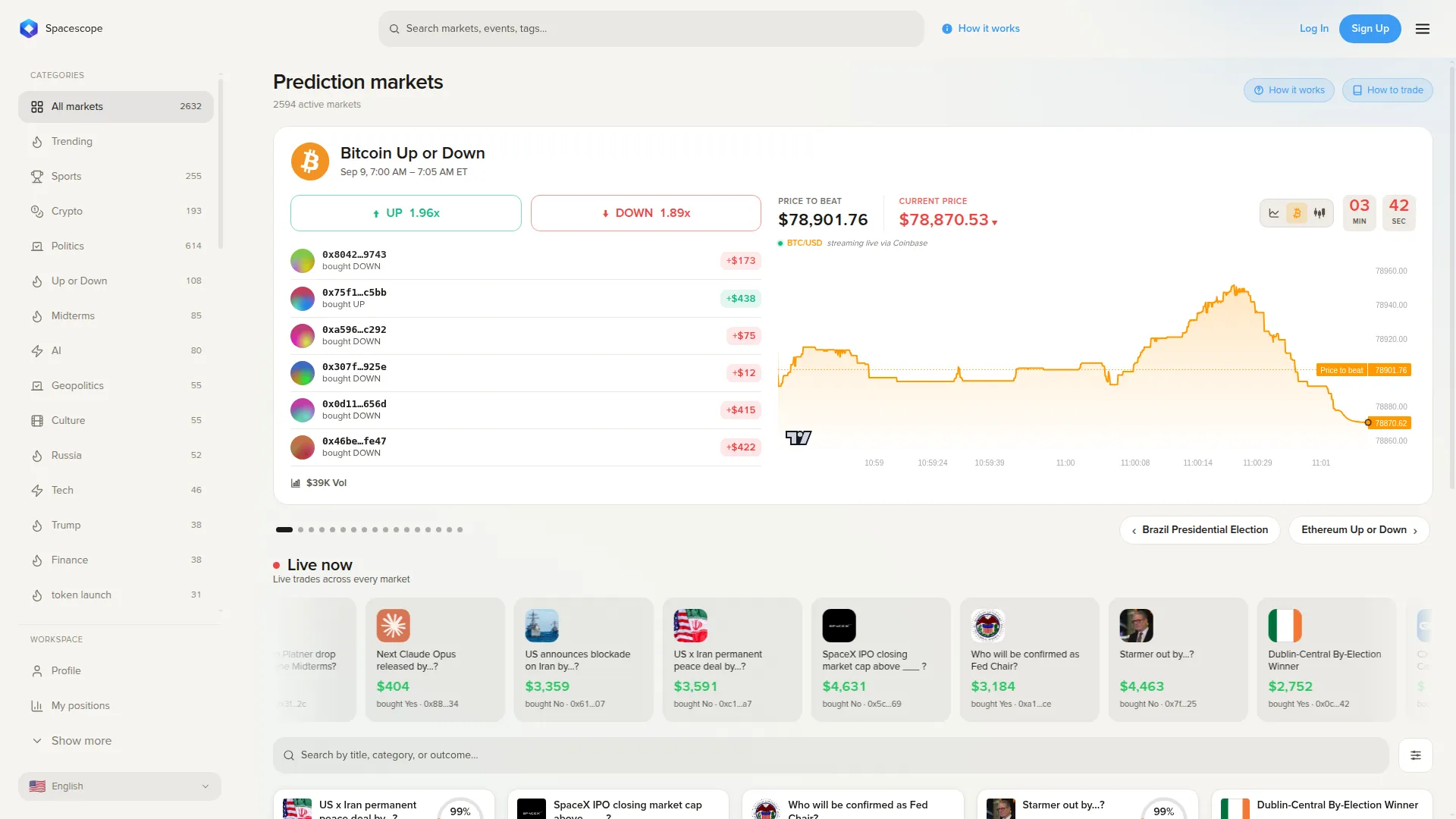Click the +$438 trade amount badge

(741, 299)
